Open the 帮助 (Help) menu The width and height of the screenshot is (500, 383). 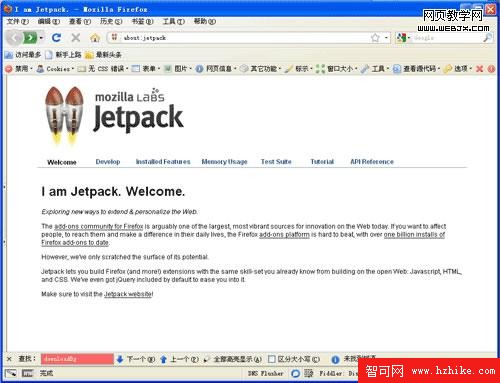click(205, 21)
